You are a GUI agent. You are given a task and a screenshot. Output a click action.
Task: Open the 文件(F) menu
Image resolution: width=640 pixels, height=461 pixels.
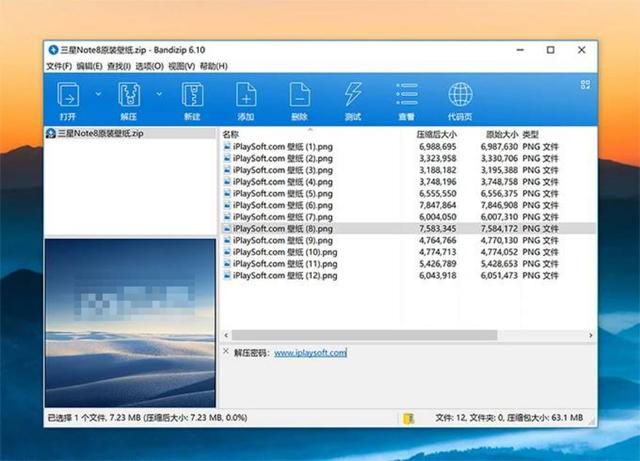tap(59, 66)
